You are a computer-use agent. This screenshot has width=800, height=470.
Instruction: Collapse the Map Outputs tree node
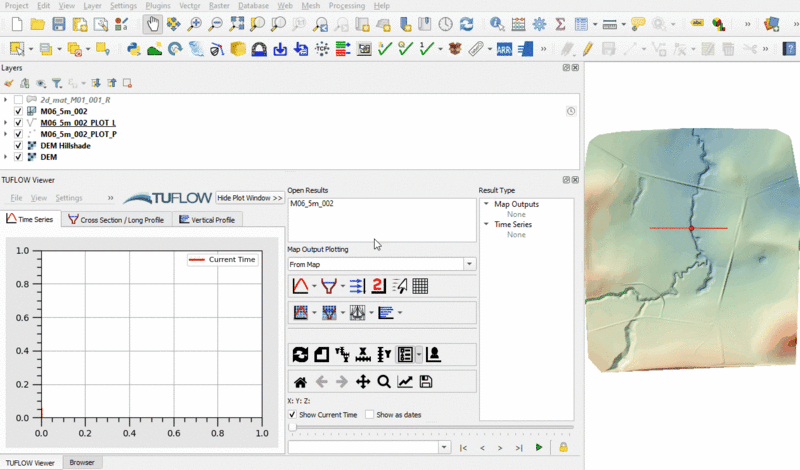(x=486, y=204)
